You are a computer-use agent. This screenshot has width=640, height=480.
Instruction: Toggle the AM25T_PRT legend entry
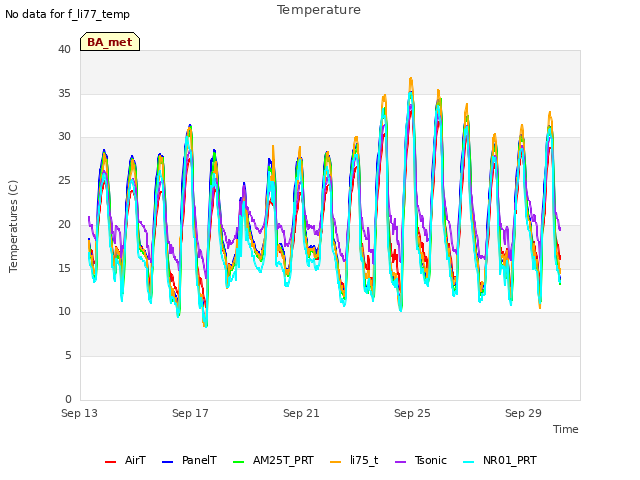point(273,460)
